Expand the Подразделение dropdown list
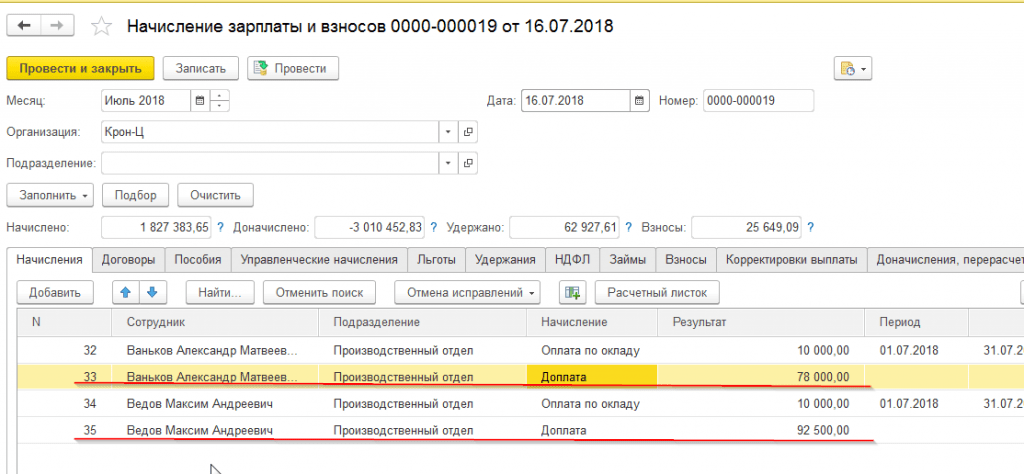 (x=448, y=163)
